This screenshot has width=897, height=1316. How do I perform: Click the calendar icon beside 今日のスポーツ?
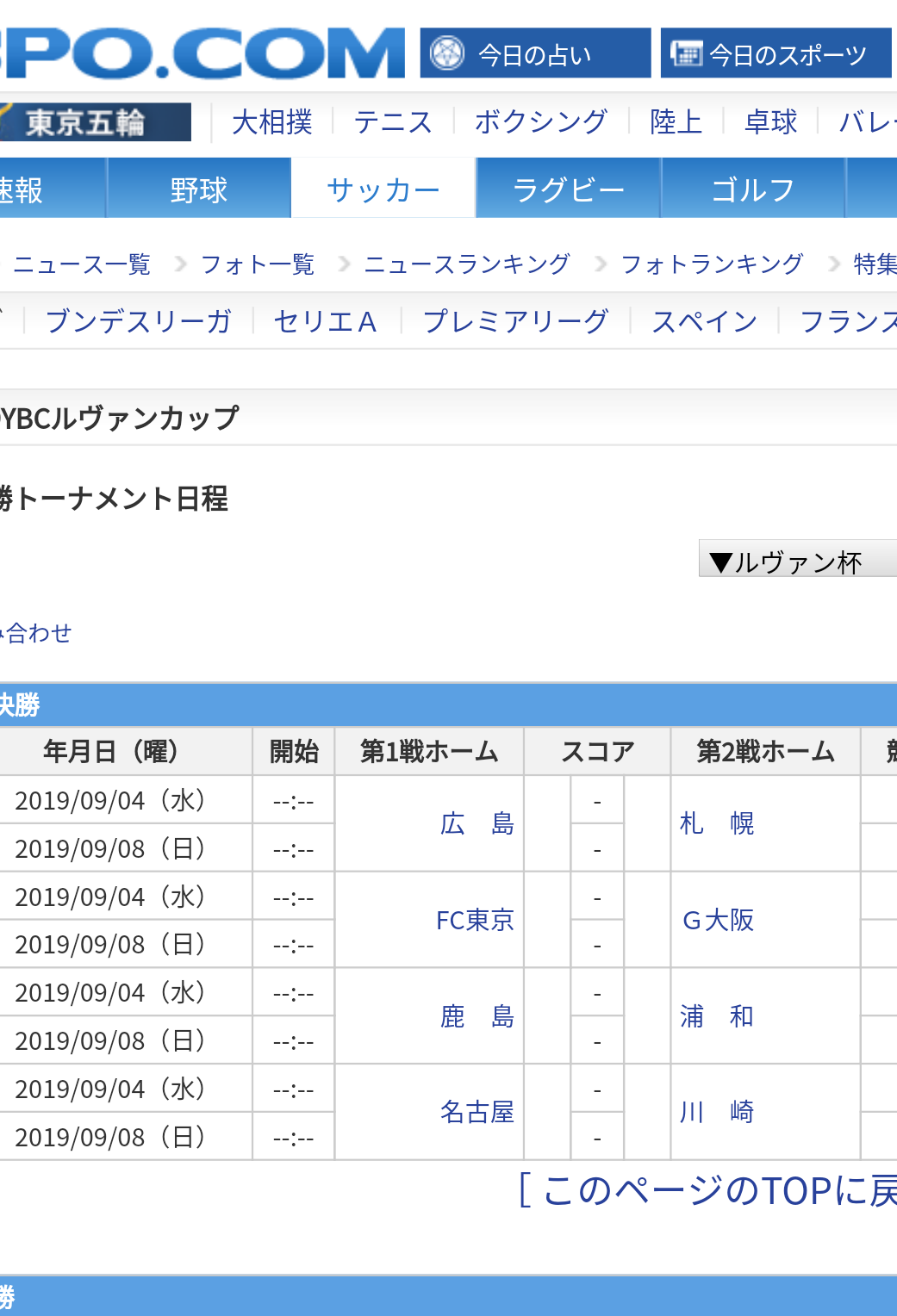point(687,53)
